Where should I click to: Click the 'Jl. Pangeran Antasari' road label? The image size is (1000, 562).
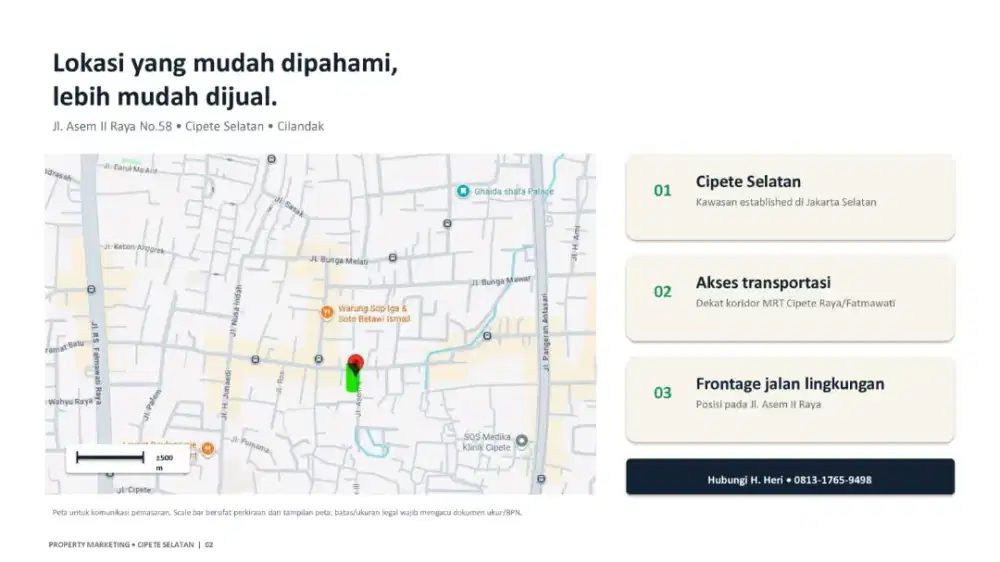coord(545,332)
